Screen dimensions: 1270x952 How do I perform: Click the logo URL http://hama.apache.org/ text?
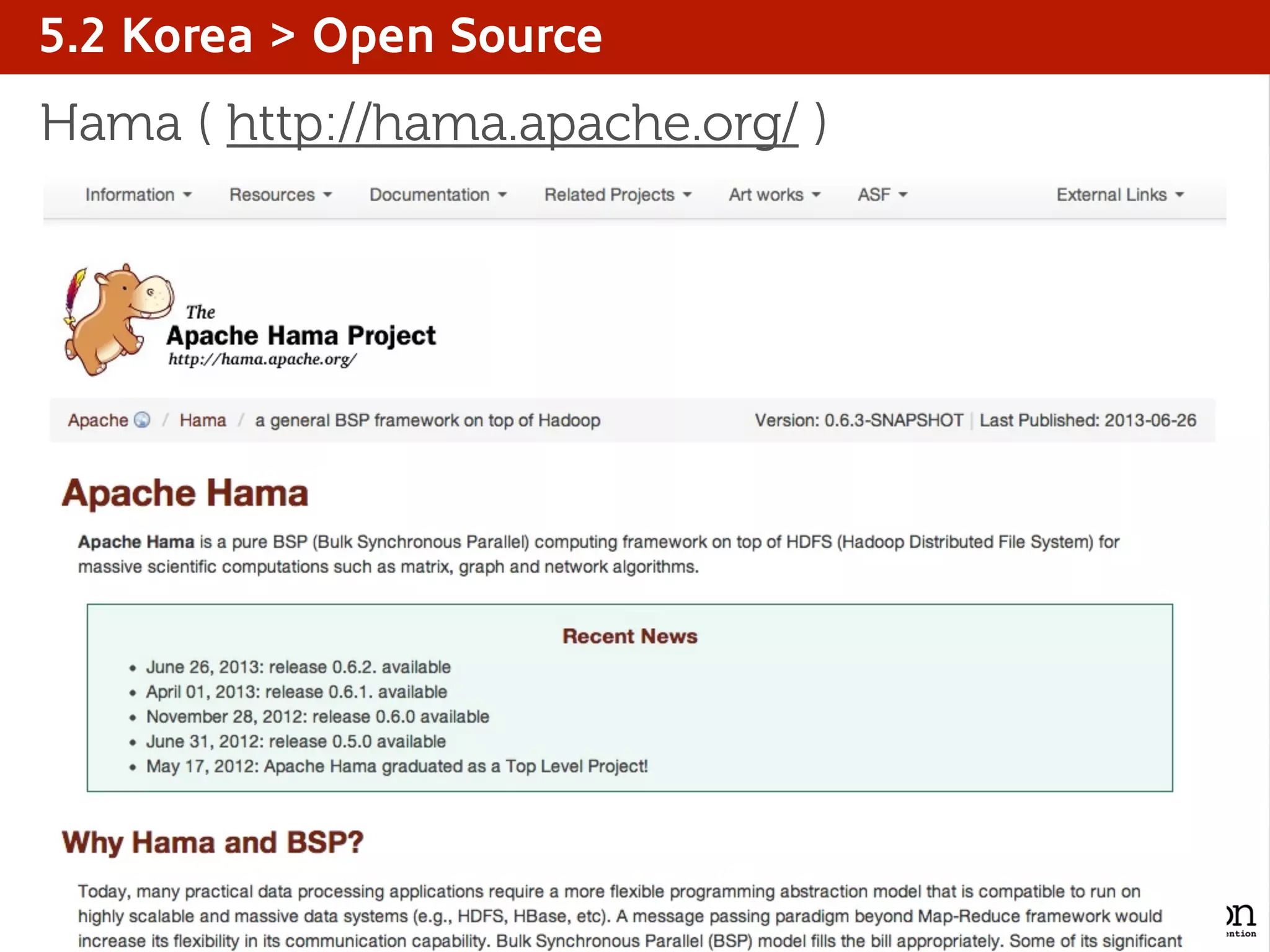262,359
